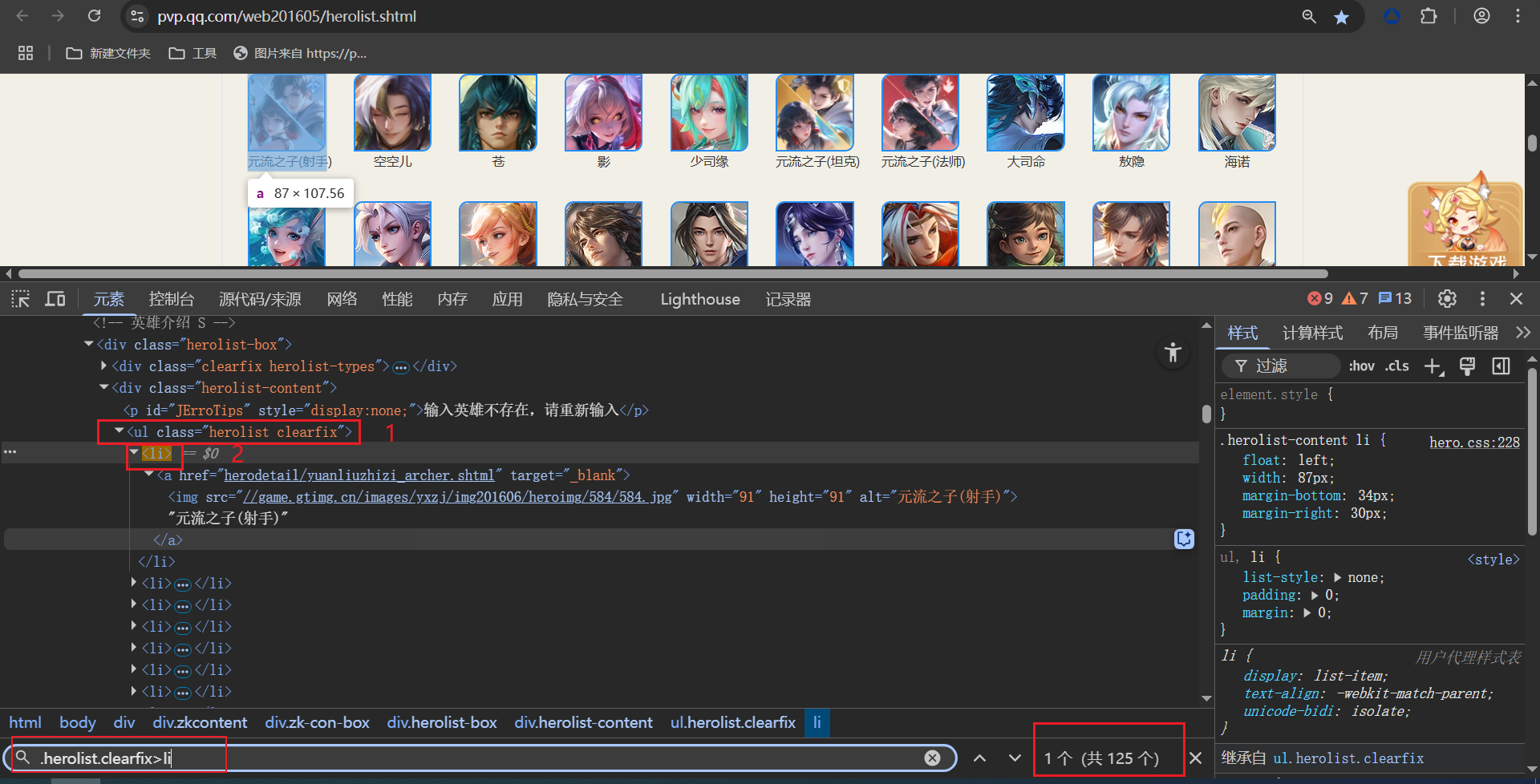Click the issues count badge showing 13
The width and height of the screenshot is (1540, 784).
[1395, 298]
